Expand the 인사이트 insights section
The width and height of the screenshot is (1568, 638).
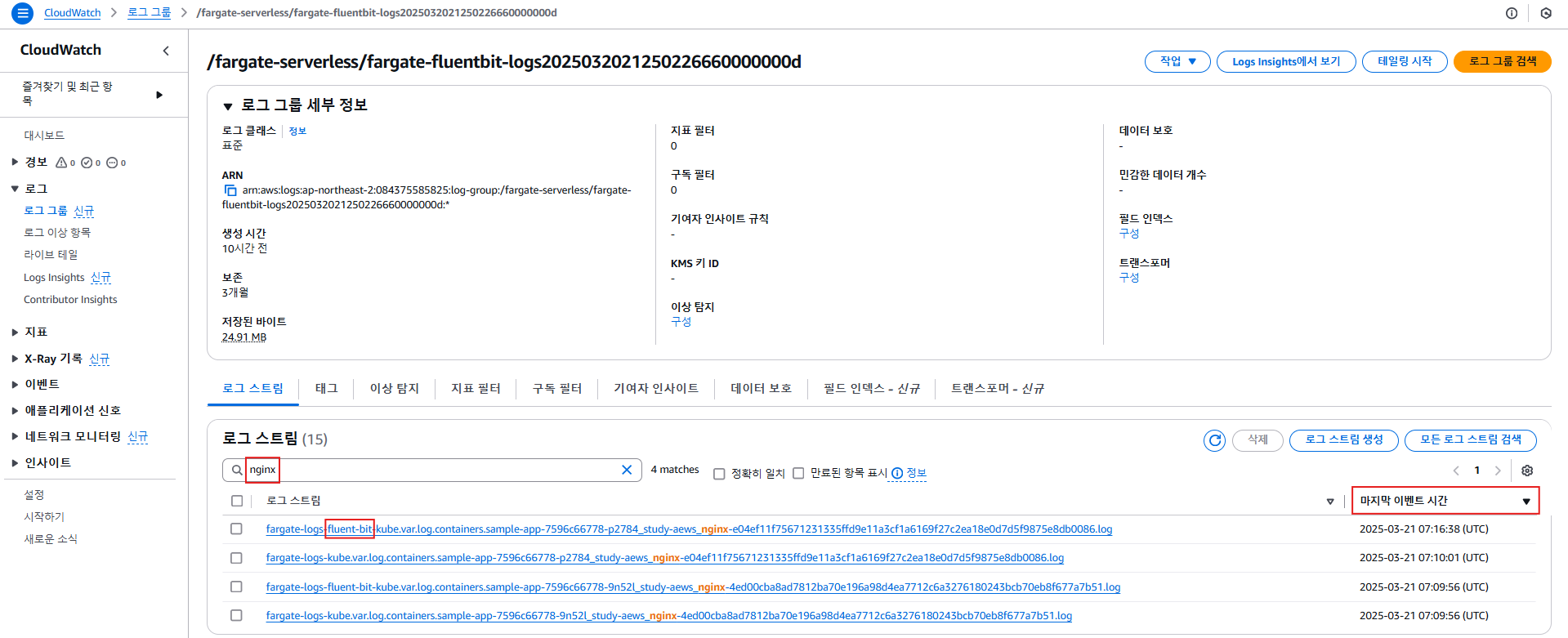15,463
